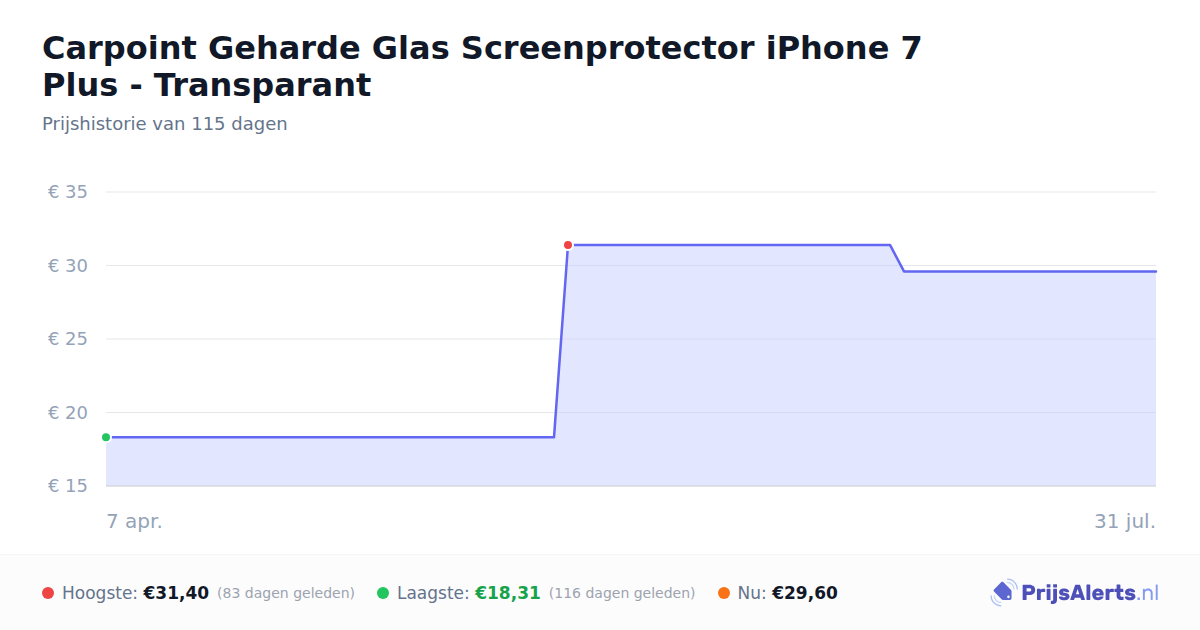This screenshot has height=630, width=1200.
Task: Click the € 15 axis label
Action: point(68,486)
